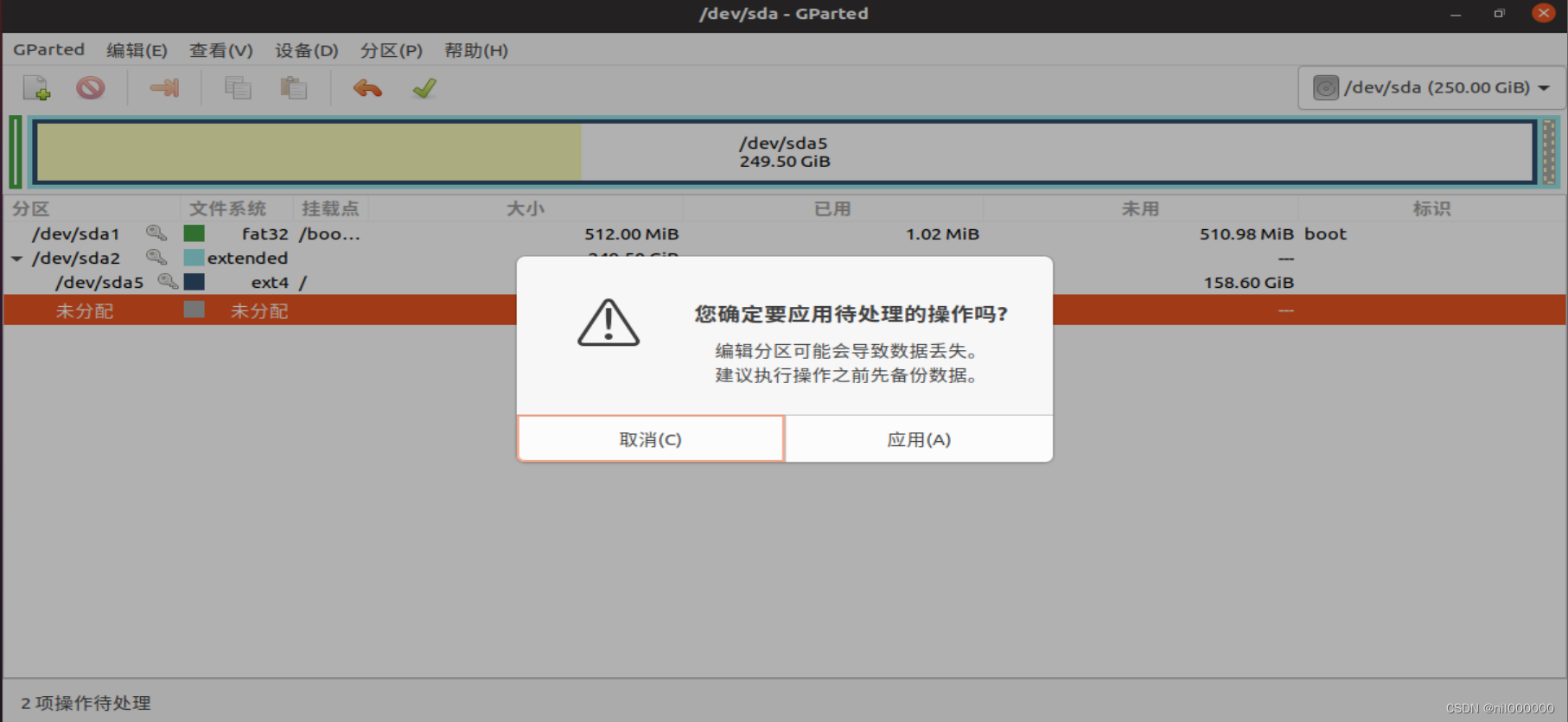
Task: Click the green fat32 color swatch
Action: [194, 233]
